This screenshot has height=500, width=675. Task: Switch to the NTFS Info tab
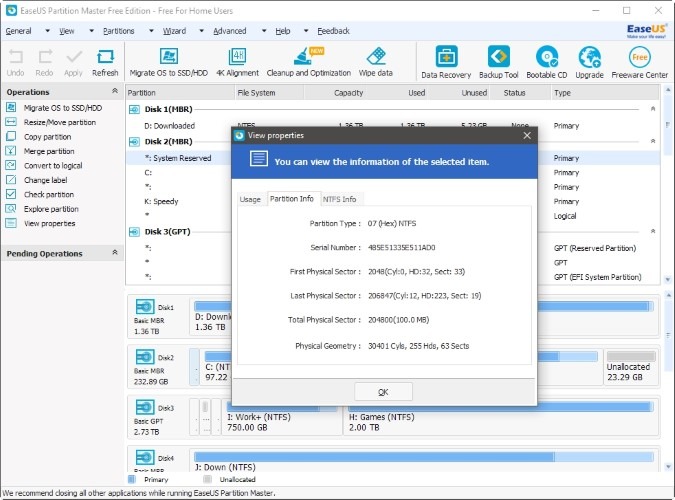(339, 199)
